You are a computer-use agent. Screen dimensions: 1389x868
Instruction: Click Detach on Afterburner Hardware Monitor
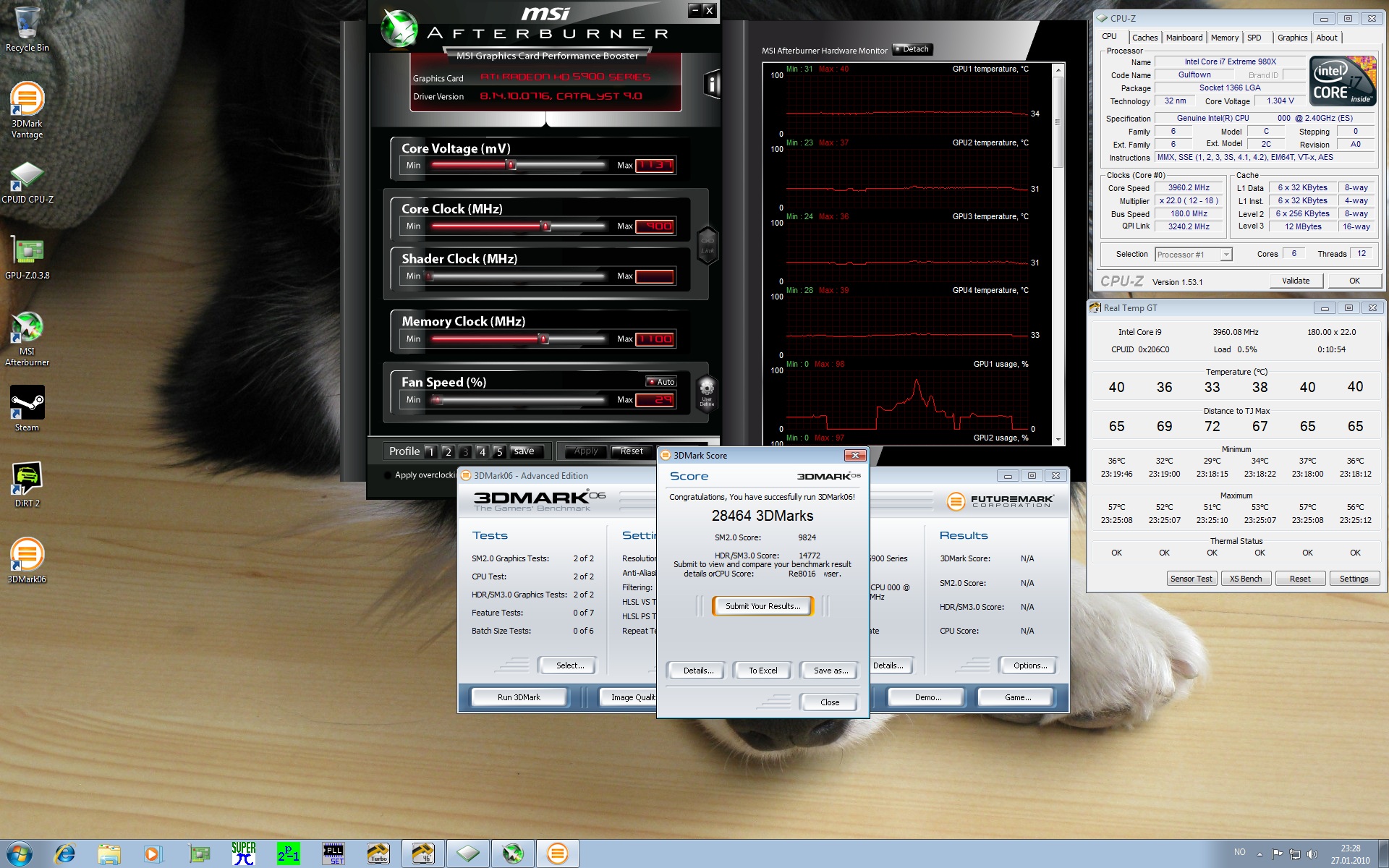click(x=912, y=49)
